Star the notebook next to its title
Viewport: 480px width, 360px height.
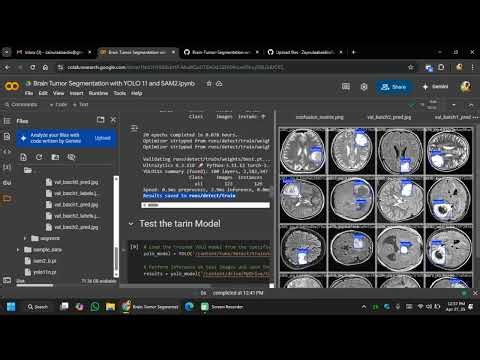[209, 84]
